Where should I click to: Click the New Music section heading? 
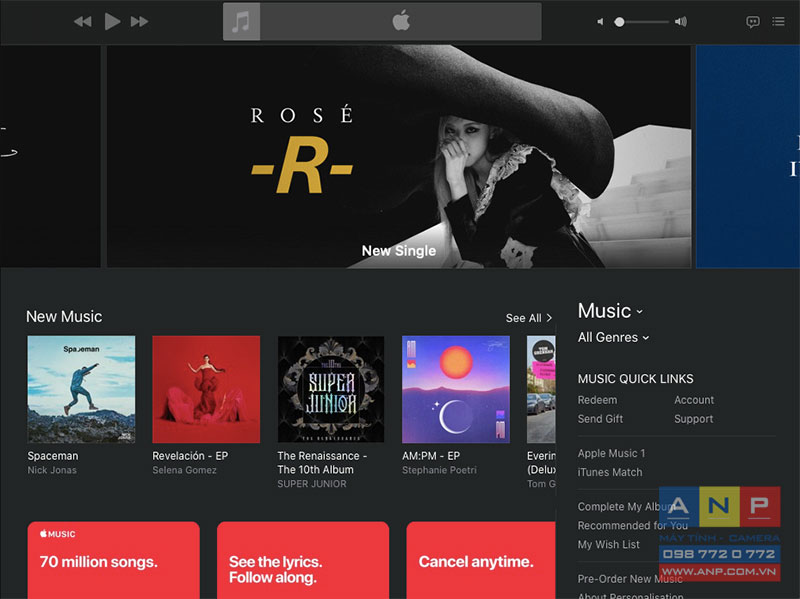pyautogui.click(x=64, y=316)
